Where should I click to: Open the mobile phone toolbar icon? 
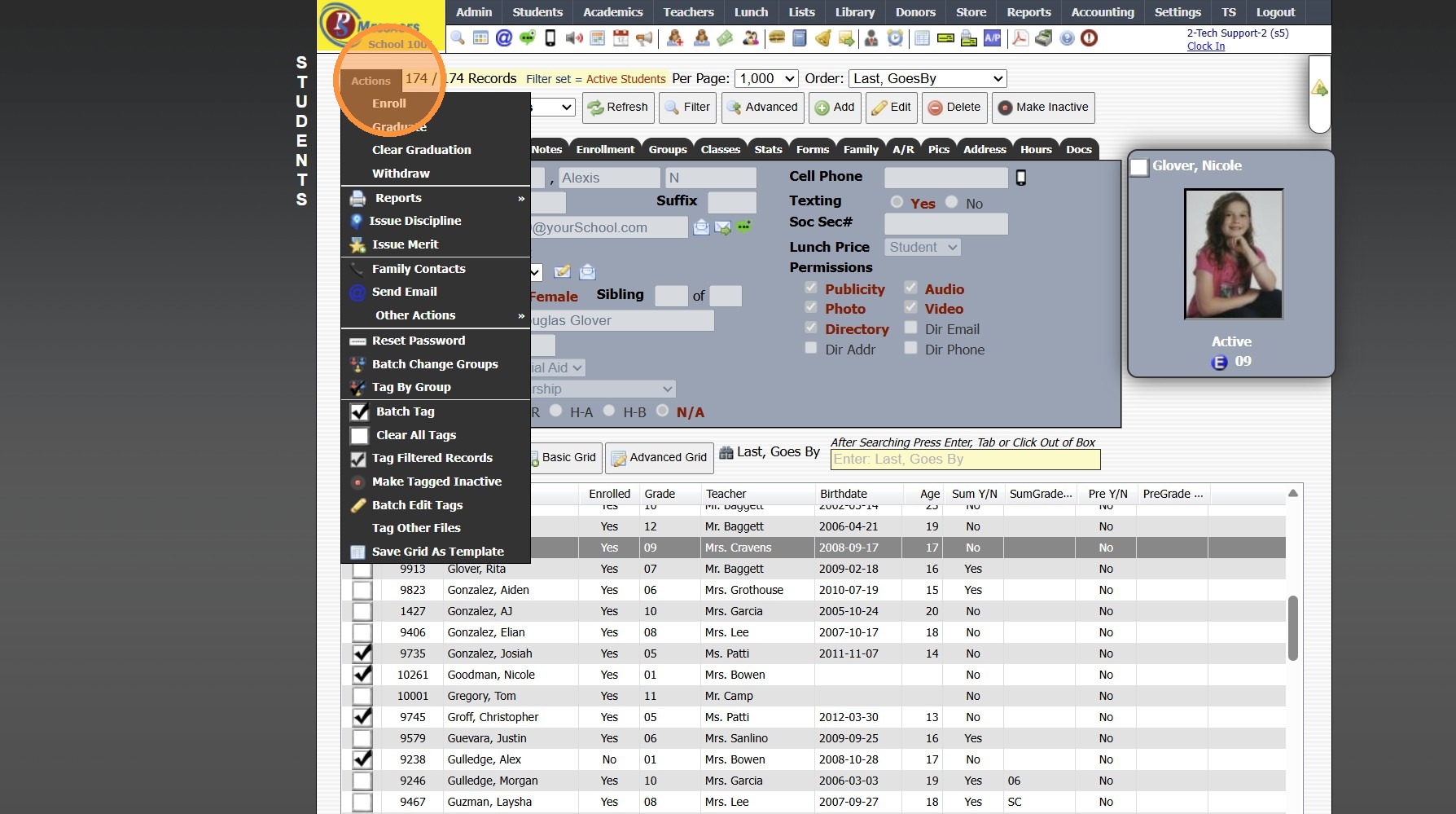click(x=550, y=37)
